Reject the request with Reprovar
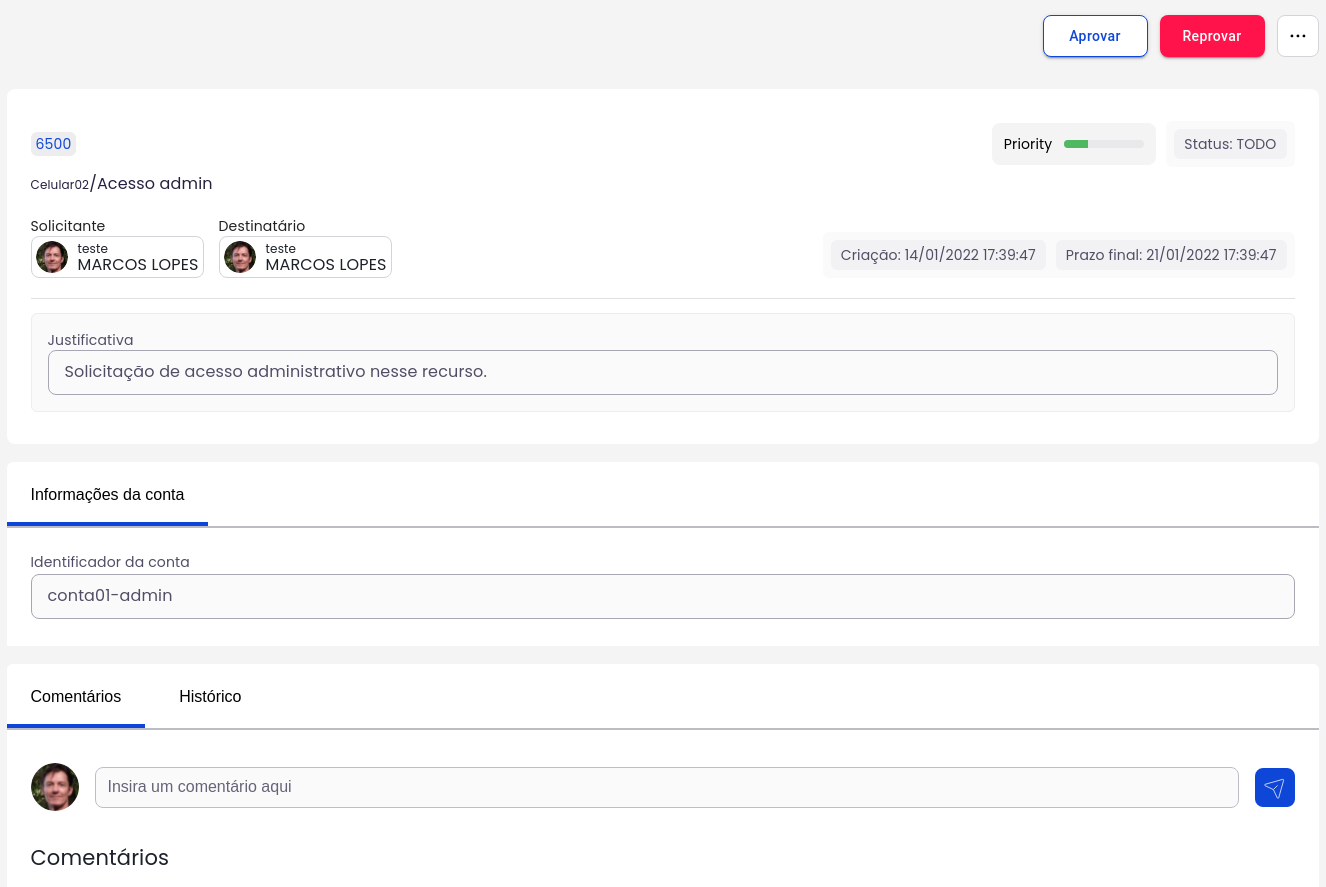Screen dimensions: 1326x887 1211,36
